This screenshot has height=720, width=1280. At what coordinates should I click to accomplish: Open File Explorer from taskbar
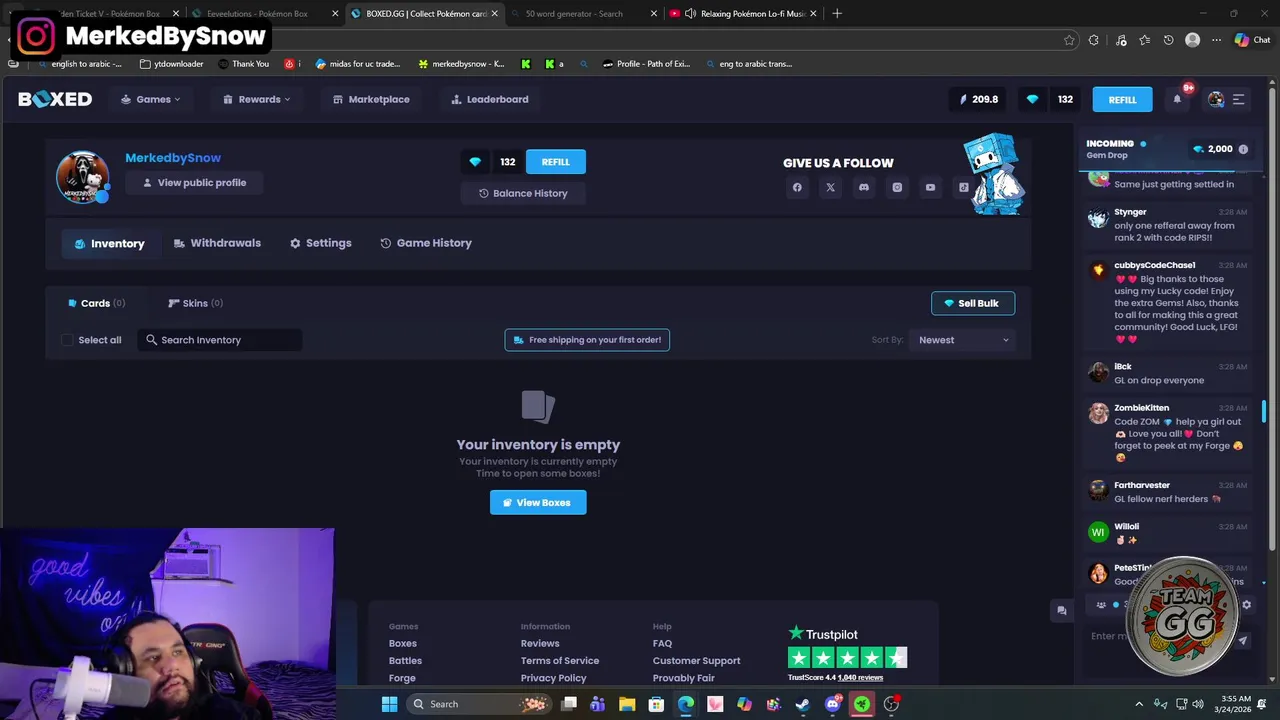point(627,704)
